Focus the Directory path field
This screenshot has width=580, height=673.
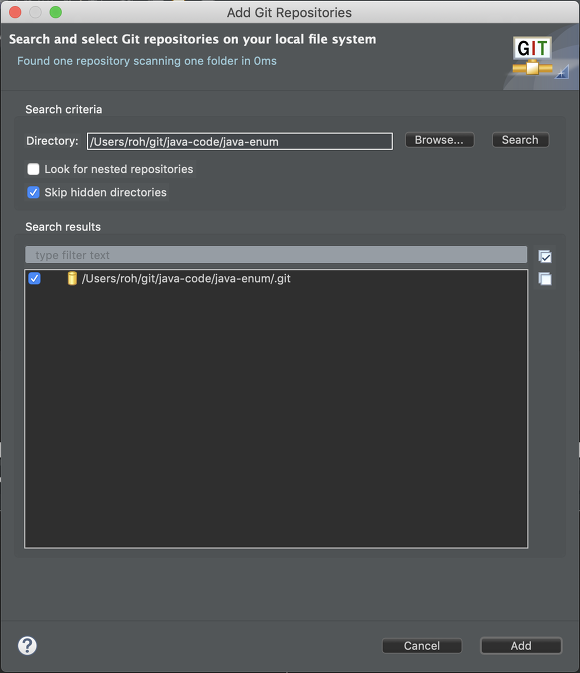240,141
